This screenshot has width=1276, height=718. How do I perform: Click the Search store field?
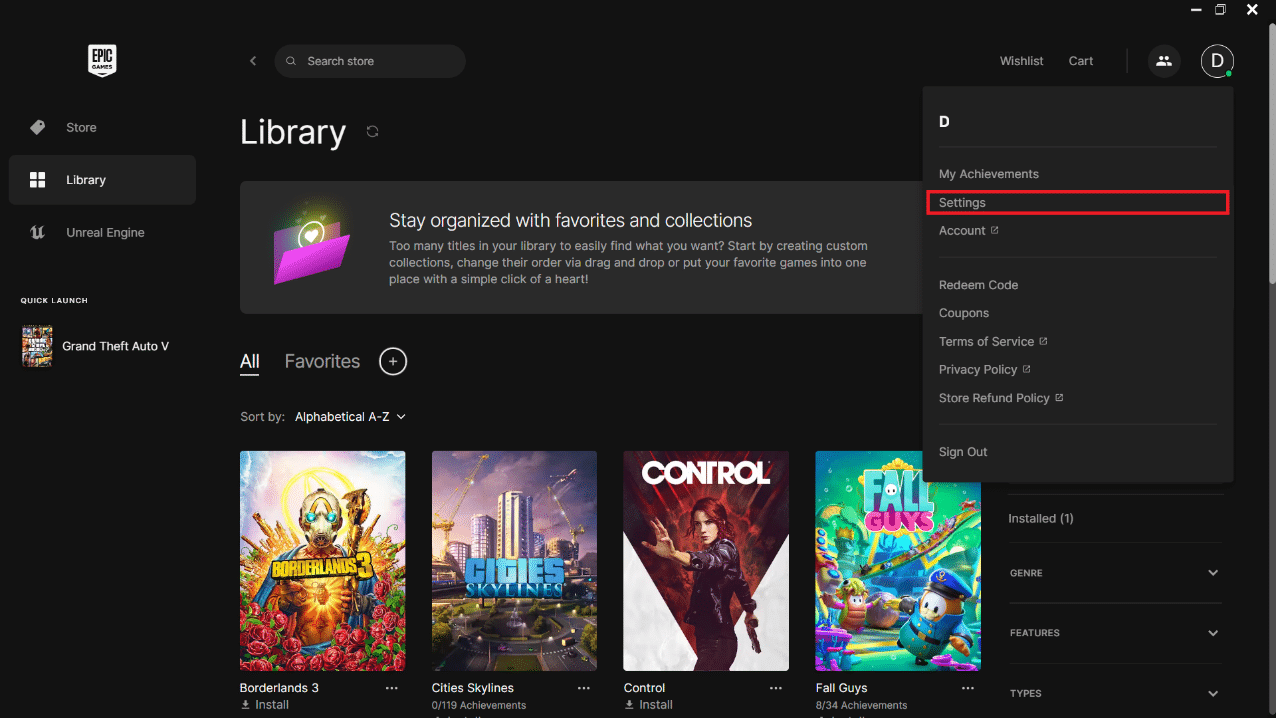point(370,61)
